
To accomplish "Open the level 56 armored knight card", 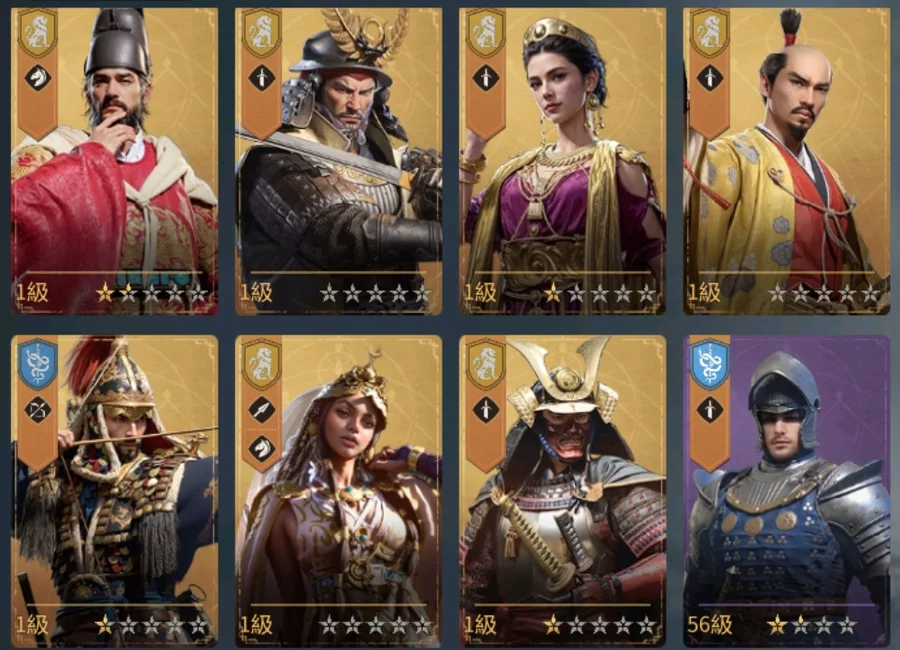I will coord(786,491).
